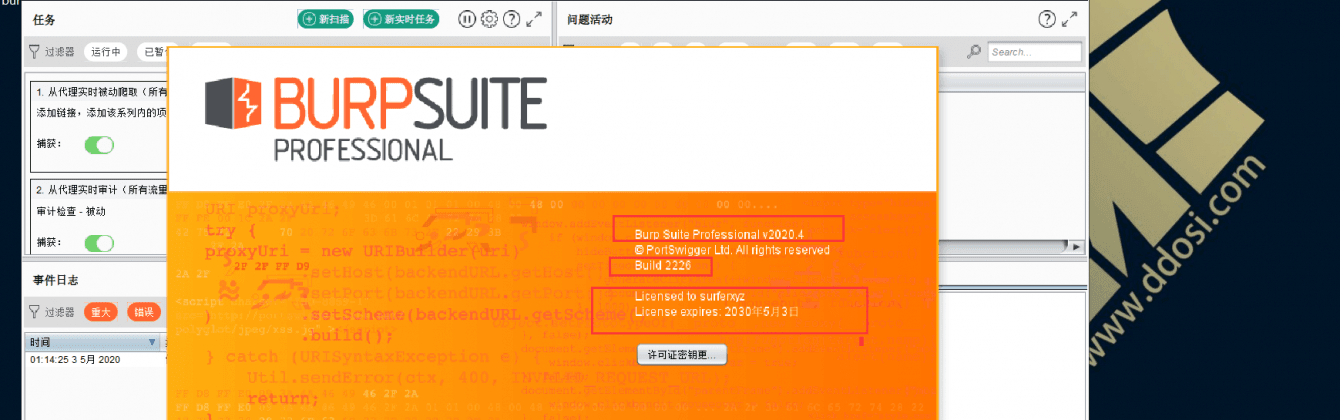The image size is (1340, 420).
Task: Click the funnel filter icon in 任务
Action: [x=35, y=52]
